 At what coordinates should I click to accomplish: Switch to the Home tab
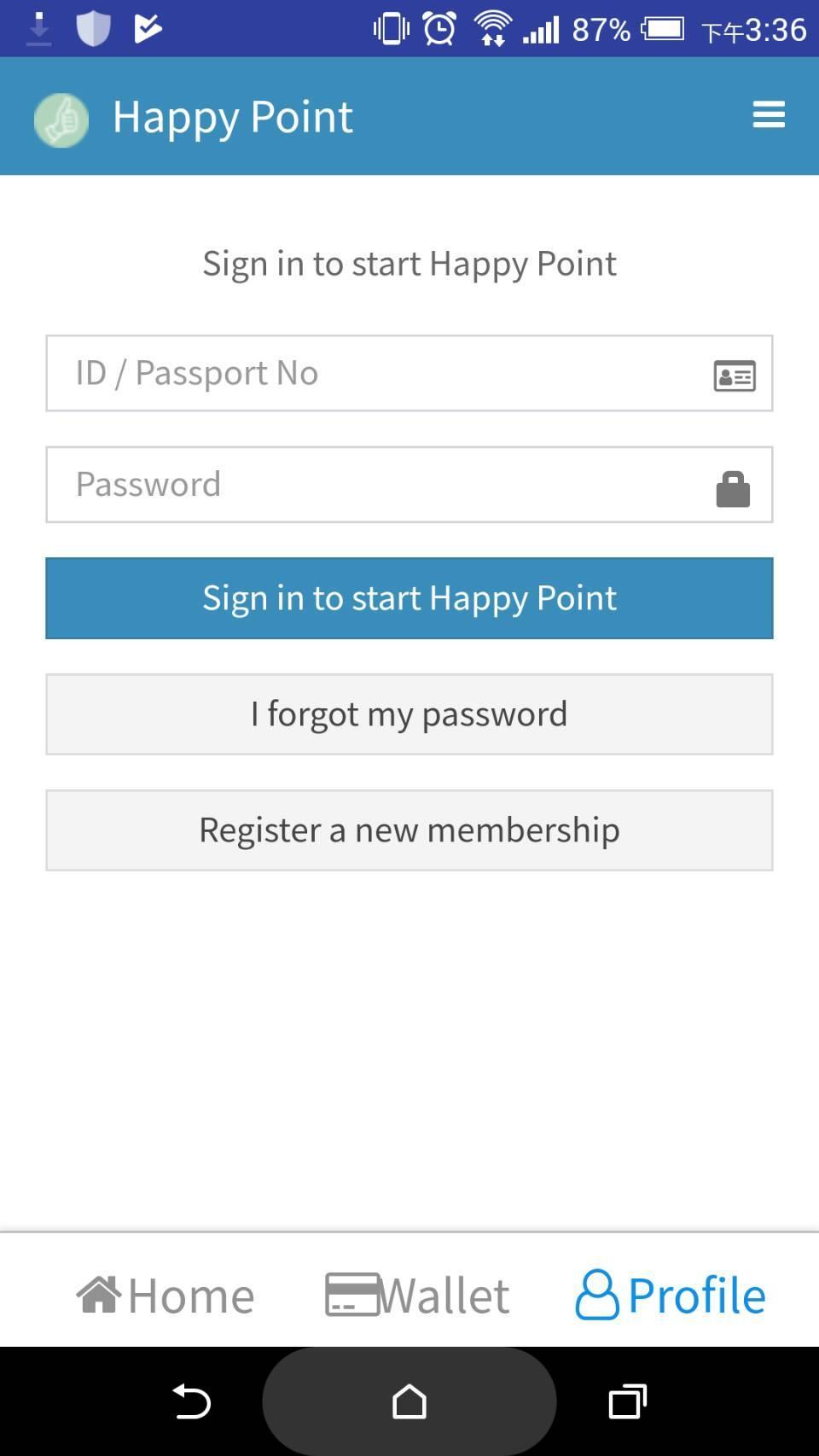(166, 1295)
